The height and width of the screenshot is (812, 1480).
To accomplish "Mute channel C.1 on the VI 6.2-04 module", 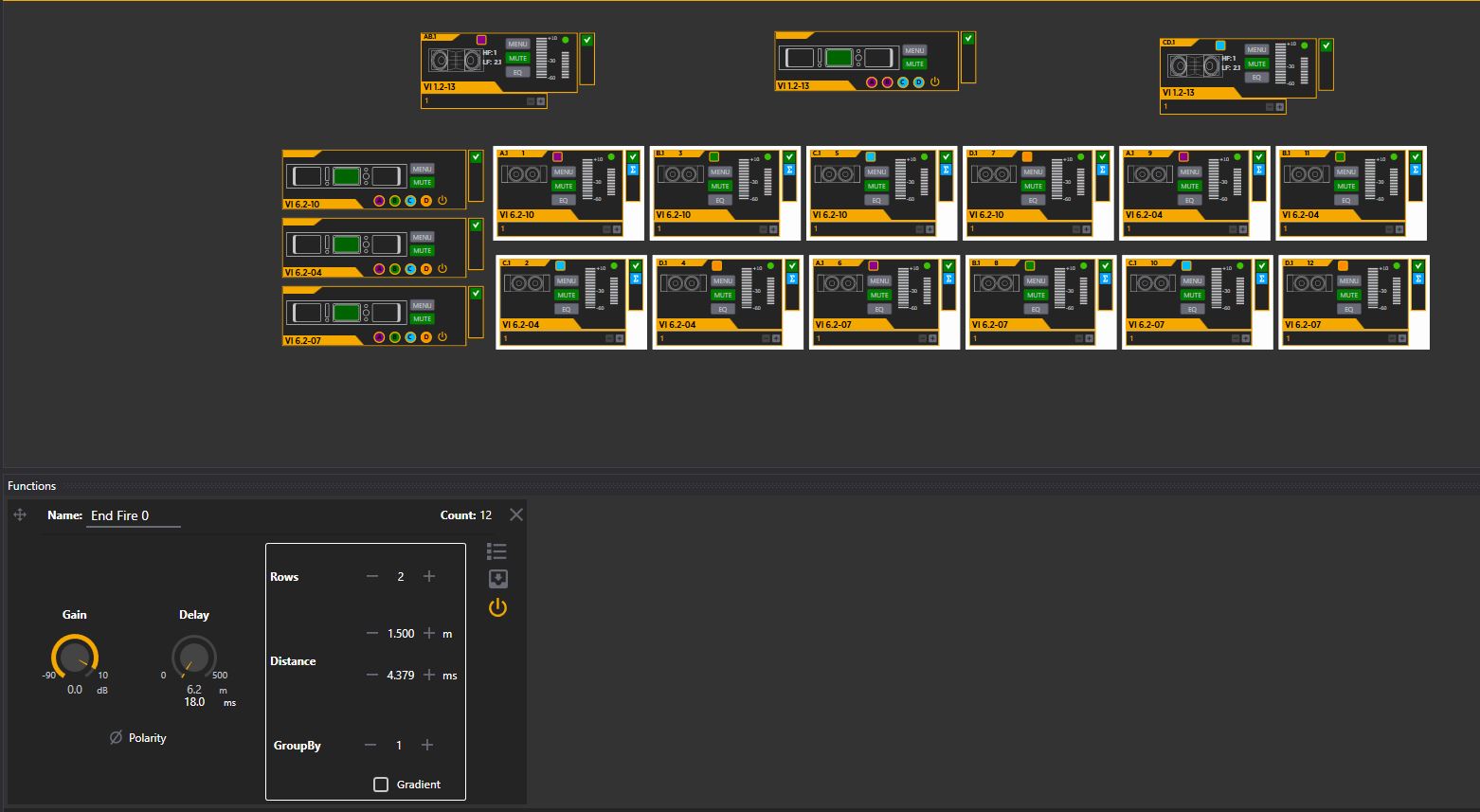I will (x=566, y=295).
